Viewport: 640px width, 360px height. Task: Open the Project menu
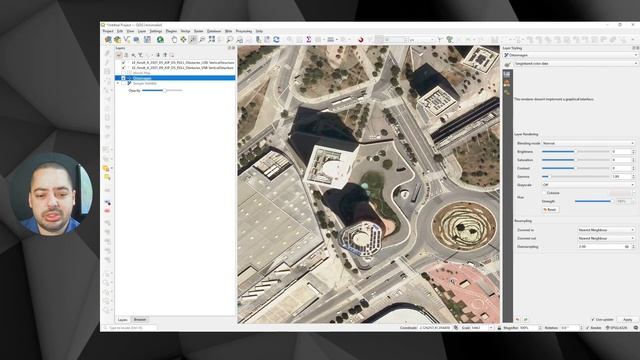pyautogui.click(x=108, y=31)
